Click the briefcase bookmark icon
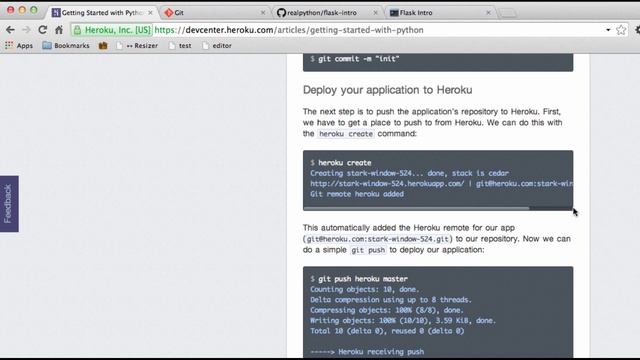This screenshot has height=360, width=640. [103, 46]
